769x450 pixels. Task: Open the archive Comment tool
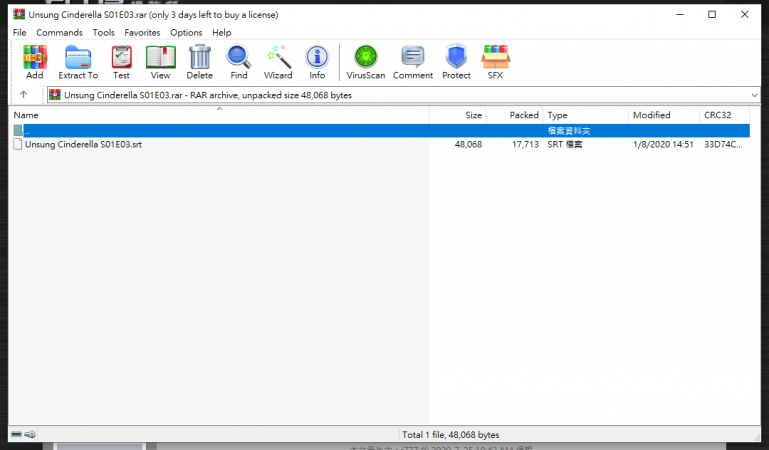coord(413,62)
